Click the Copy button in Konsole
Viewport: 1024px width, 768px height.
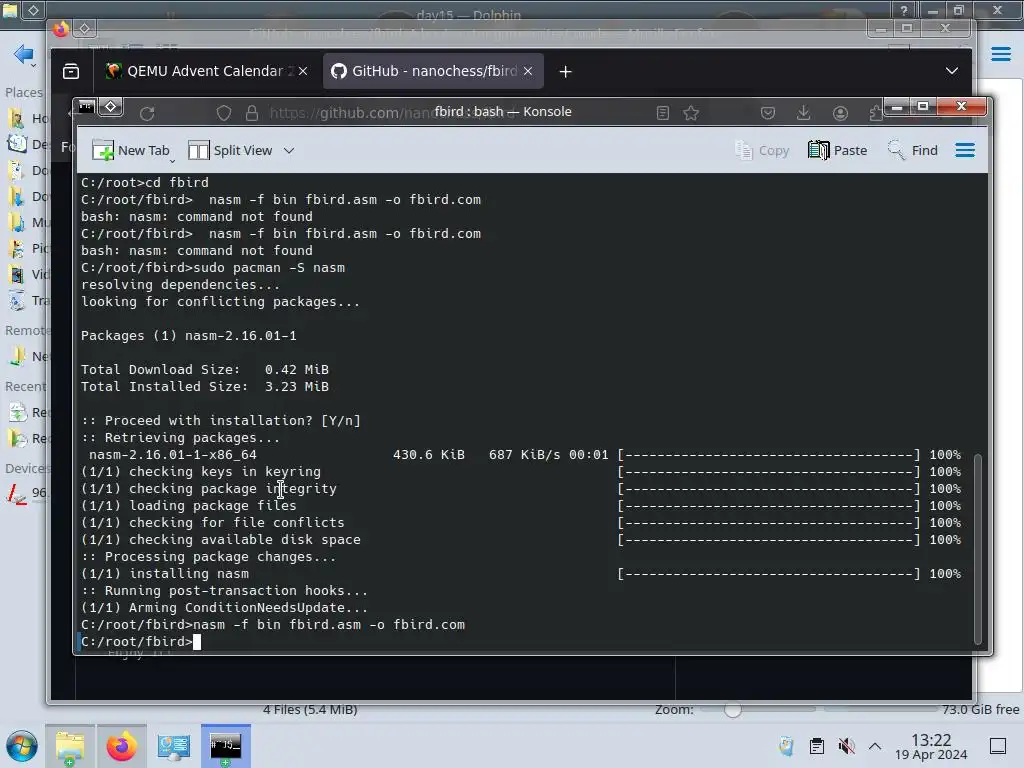(762, 151)
